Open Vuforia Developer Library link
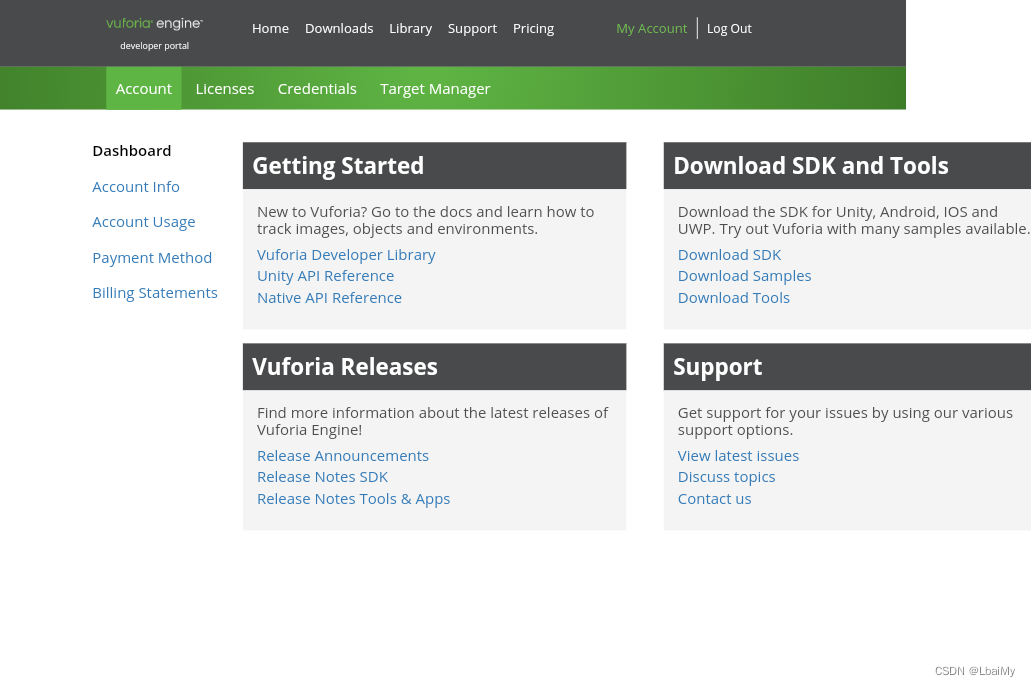 pos(346,255)
